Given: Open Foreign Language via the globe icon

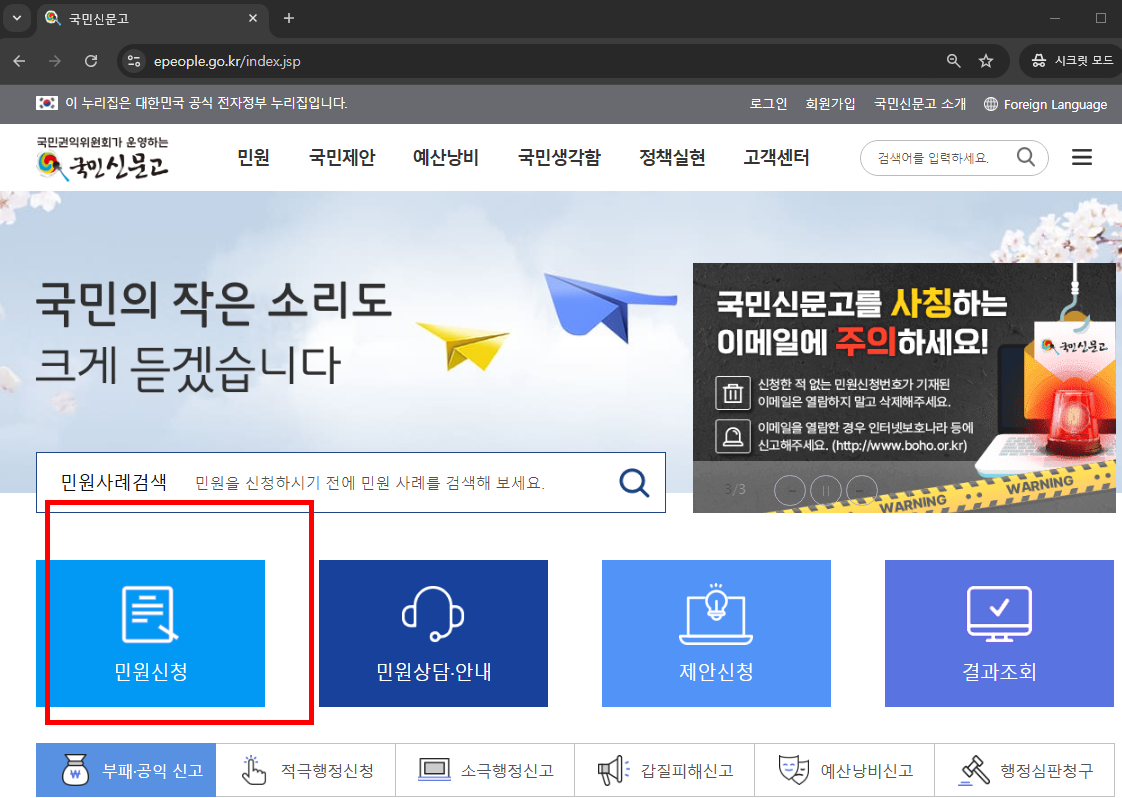Looking at the screenshot, I should (989, 104).
